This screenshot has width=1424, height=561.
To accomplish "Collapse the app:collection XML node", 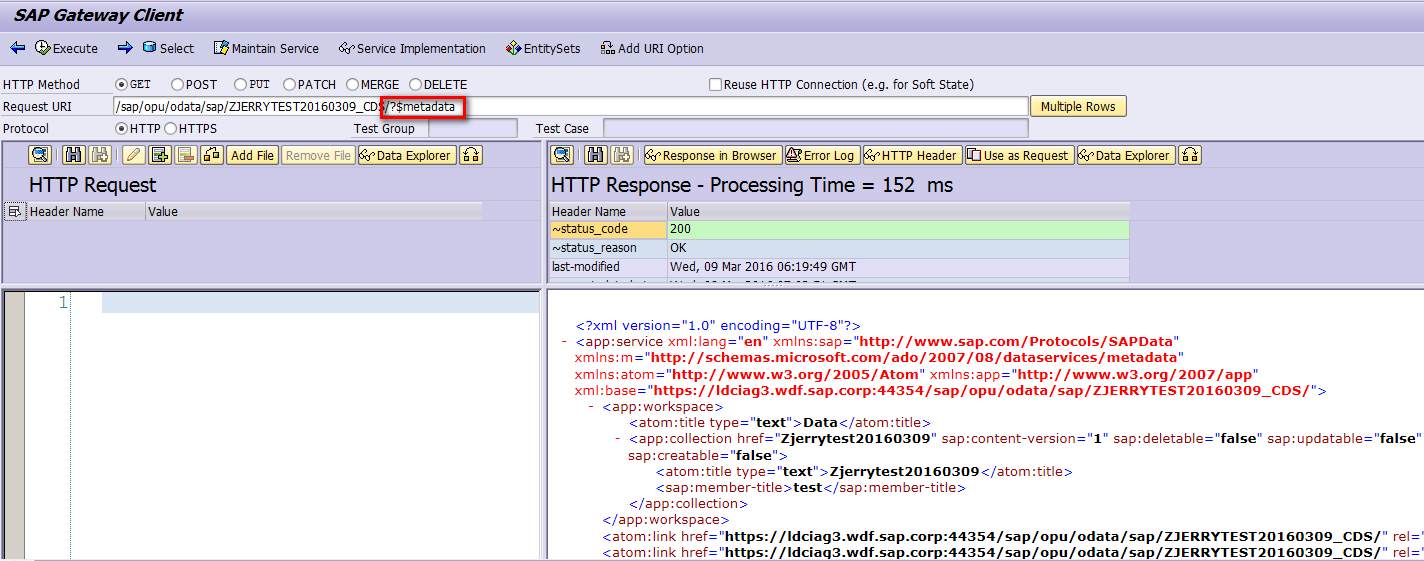I will (618, 439).
